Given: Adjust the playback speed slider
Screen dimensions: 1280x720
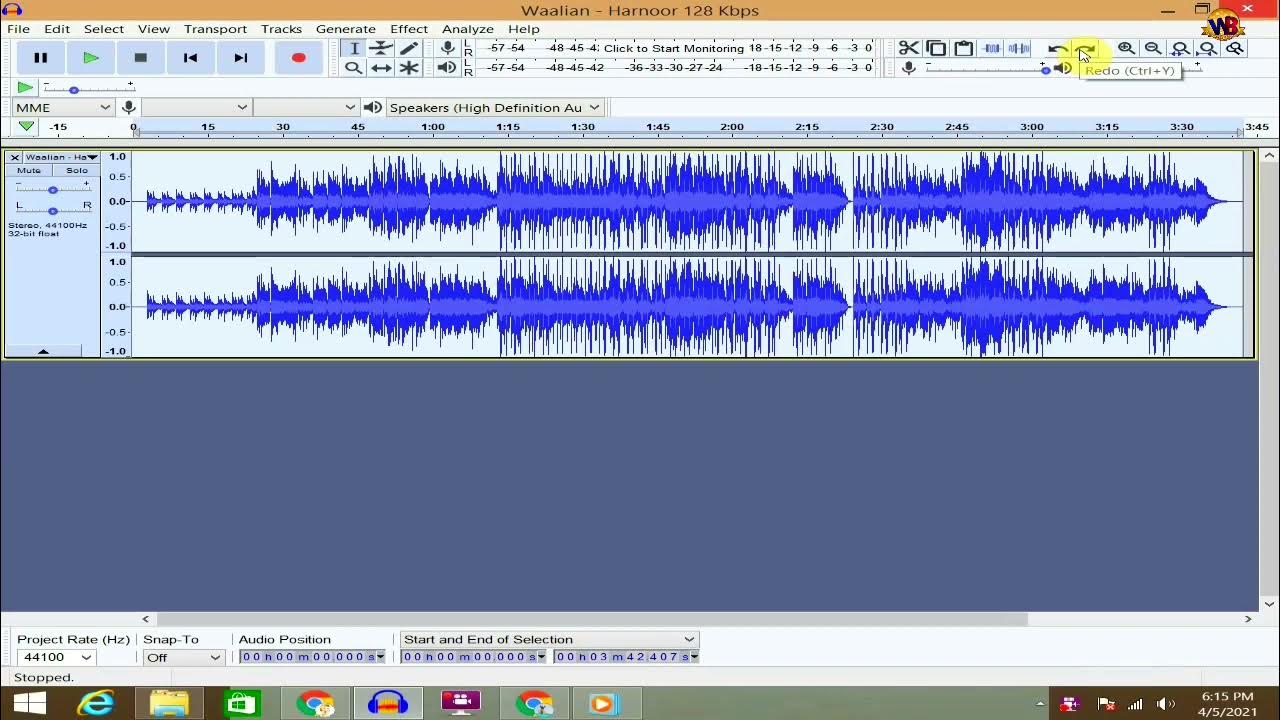Looking at the screenshot, I should (88, 89).
